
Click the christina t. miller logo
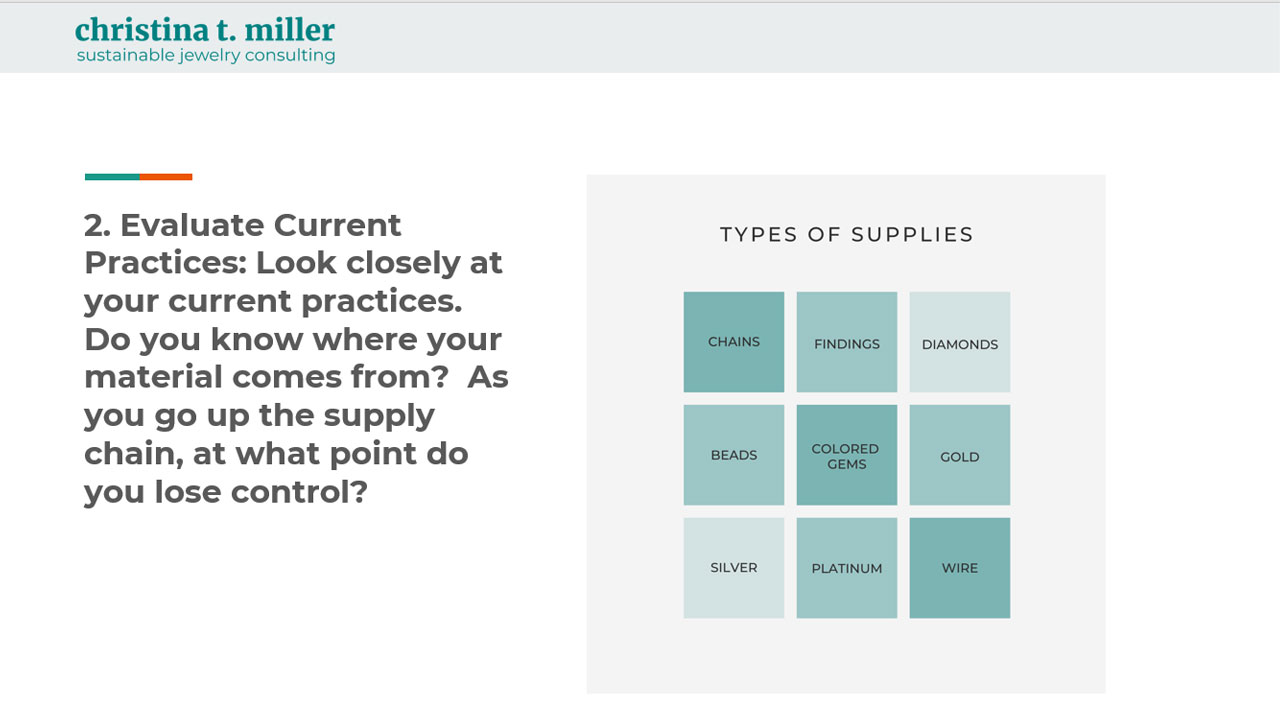click(x=205, y=29)
